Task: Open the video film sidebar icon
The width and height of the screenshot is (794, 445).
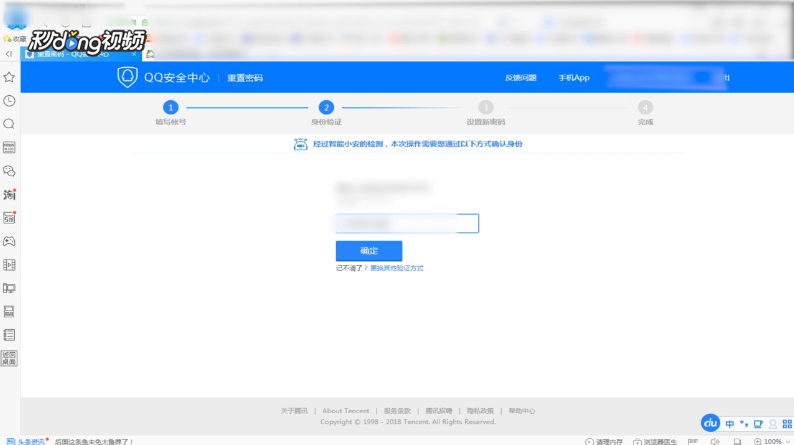Action: (x=9, y=265)
